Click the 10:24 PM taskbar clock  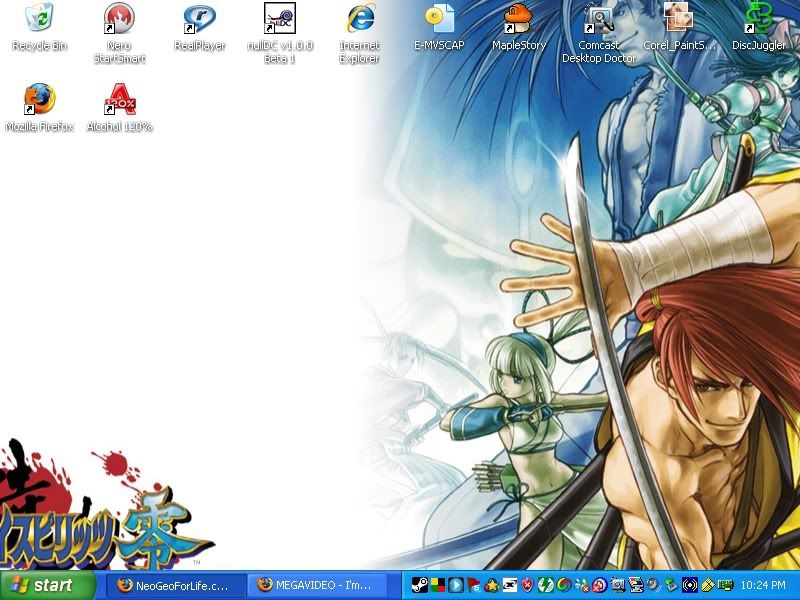click(763, 585)
